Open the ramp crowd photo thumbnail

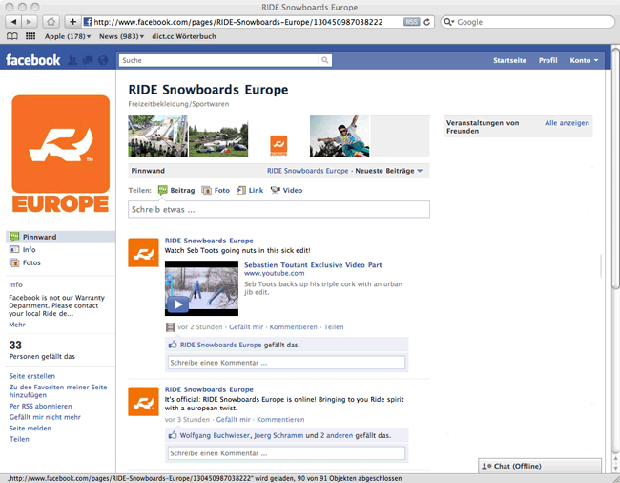pyautogui.click(x=158, y=136)
